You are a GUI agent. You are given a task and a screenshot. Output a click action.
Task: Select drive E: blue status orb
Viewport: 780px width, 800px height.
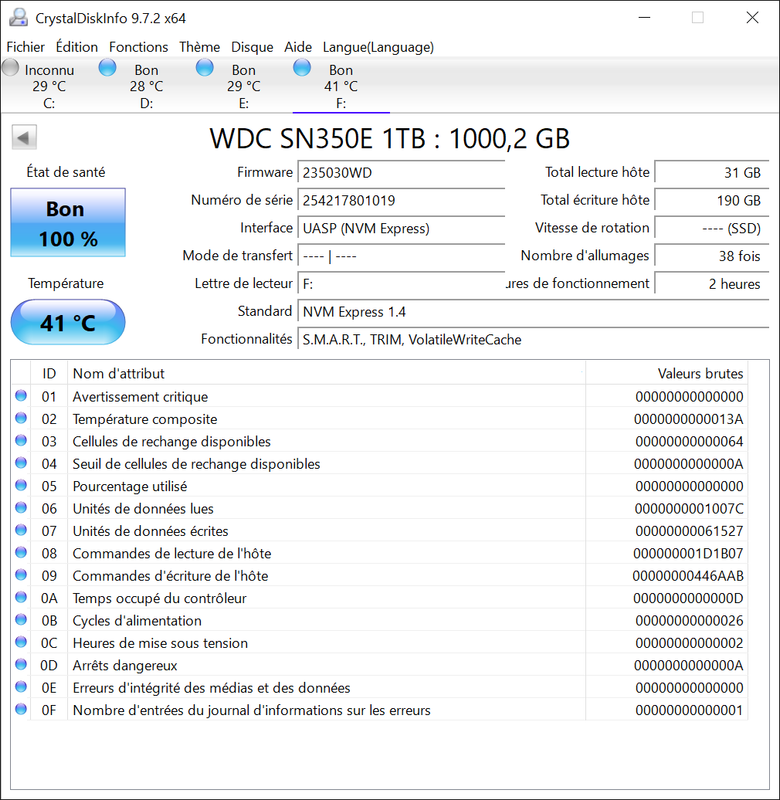(x=205, y=68)
